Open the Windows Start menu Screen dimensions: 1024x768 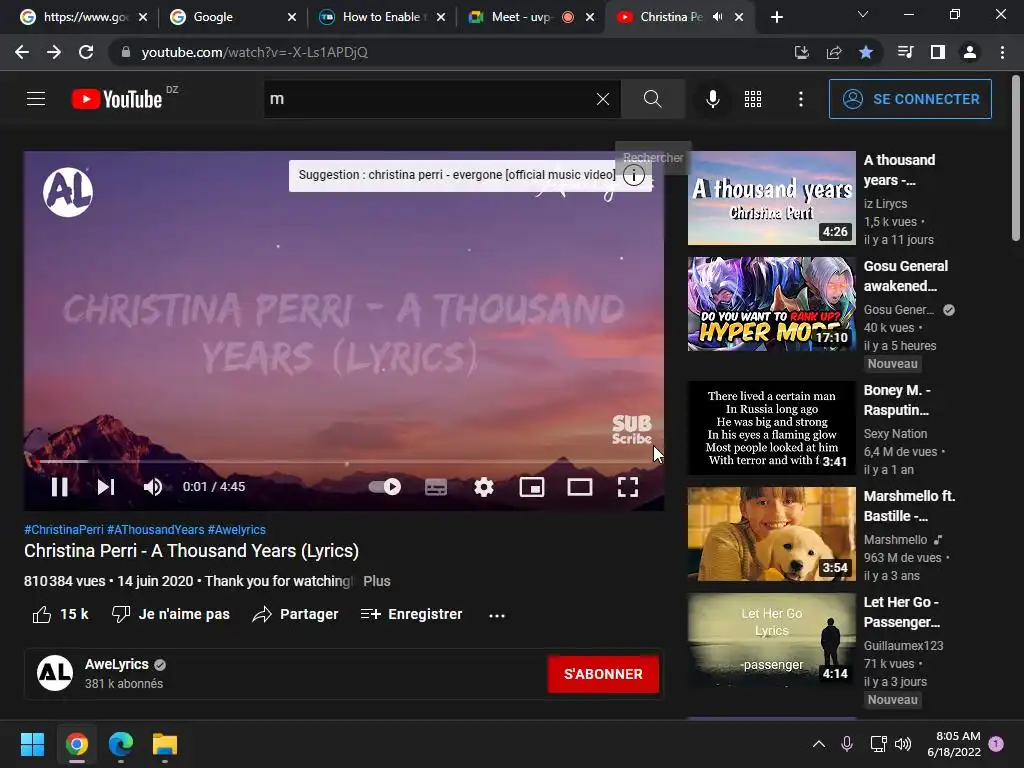click(x=32, y=744)
